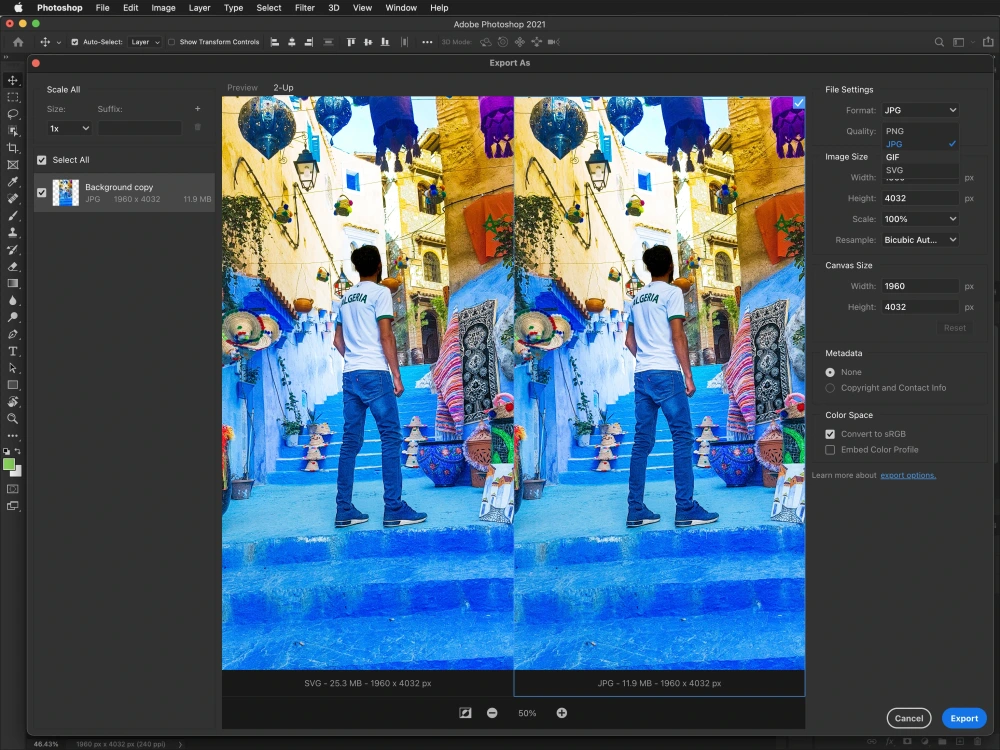Select the None metadata radio button
The image size is (1000, 750).
coord(830,372)
